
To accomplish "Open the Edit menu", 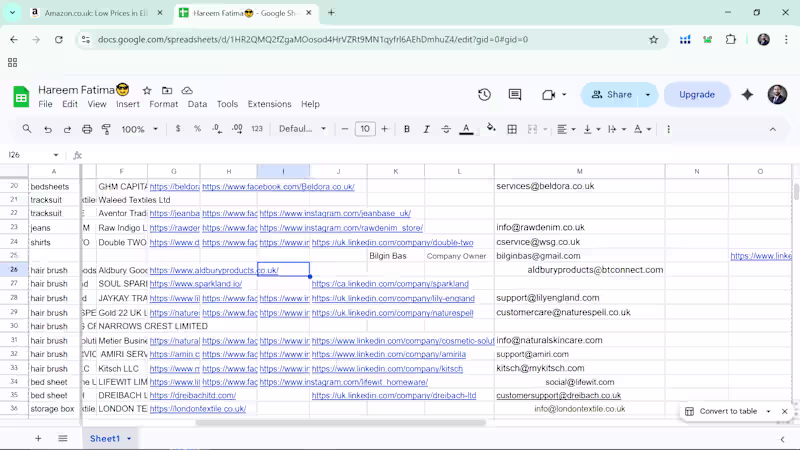I will pos(70,104).
